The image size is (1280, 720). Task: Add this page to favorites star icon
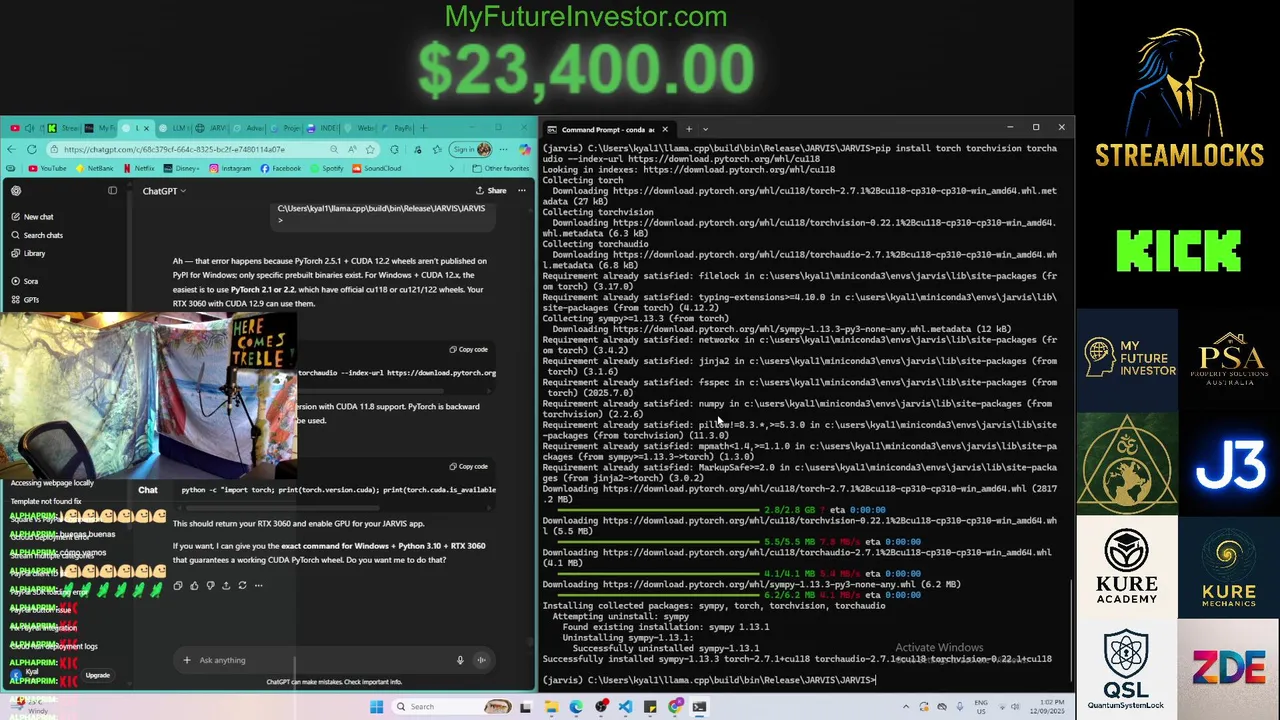tap(370, 149)
